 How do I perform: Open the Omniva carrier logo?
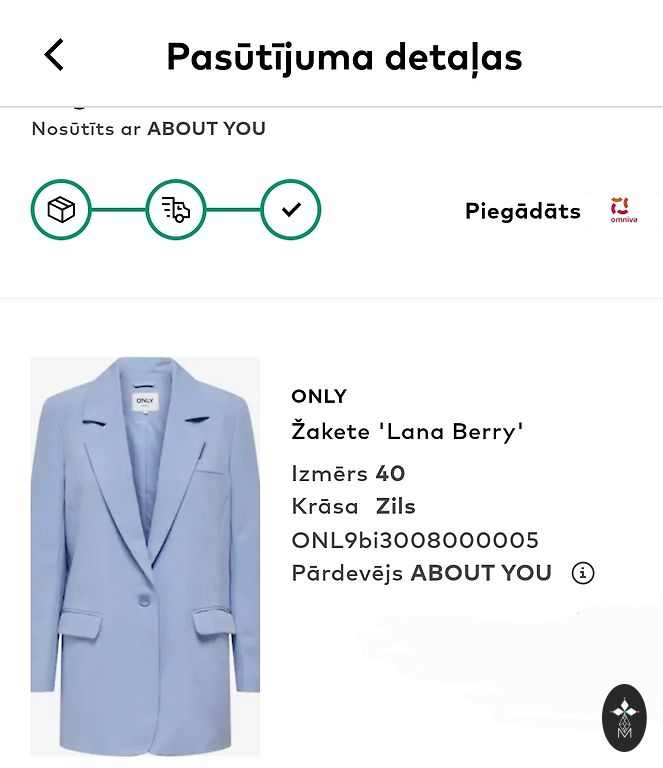(623, 210)
